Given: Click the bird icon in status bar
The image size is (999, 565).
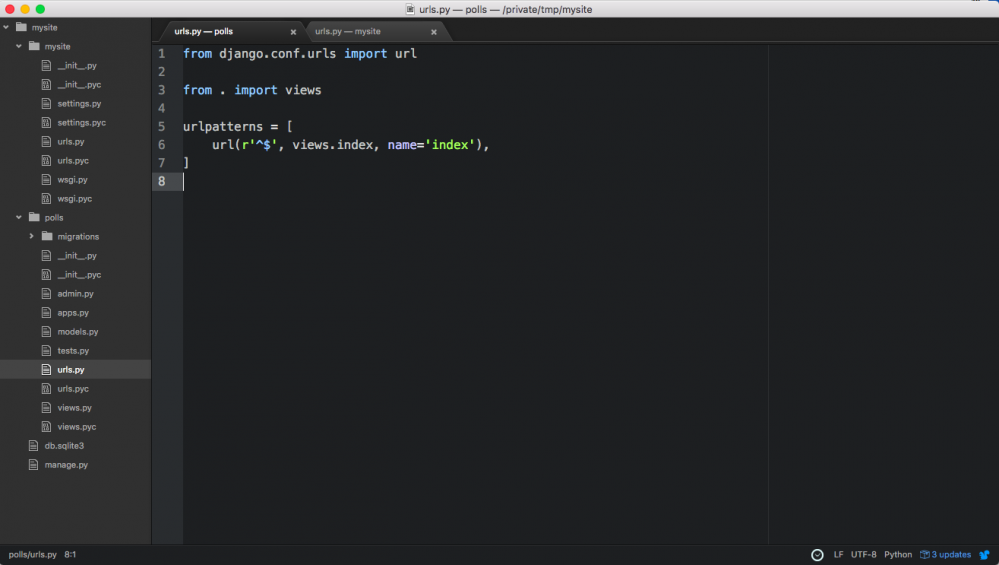Looking at the screenshot, I should click(984, 555).
